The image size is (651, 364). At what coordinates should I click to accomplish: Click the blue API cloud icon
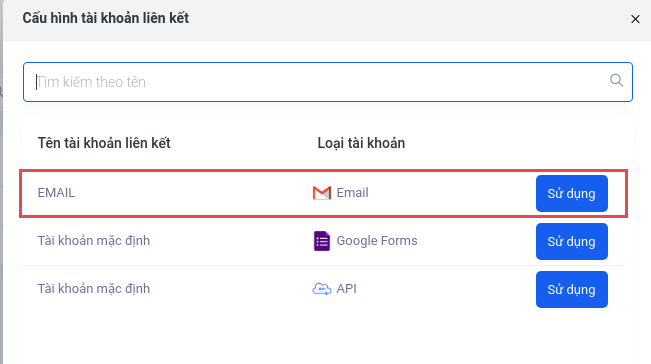click(x=322, y=288)
